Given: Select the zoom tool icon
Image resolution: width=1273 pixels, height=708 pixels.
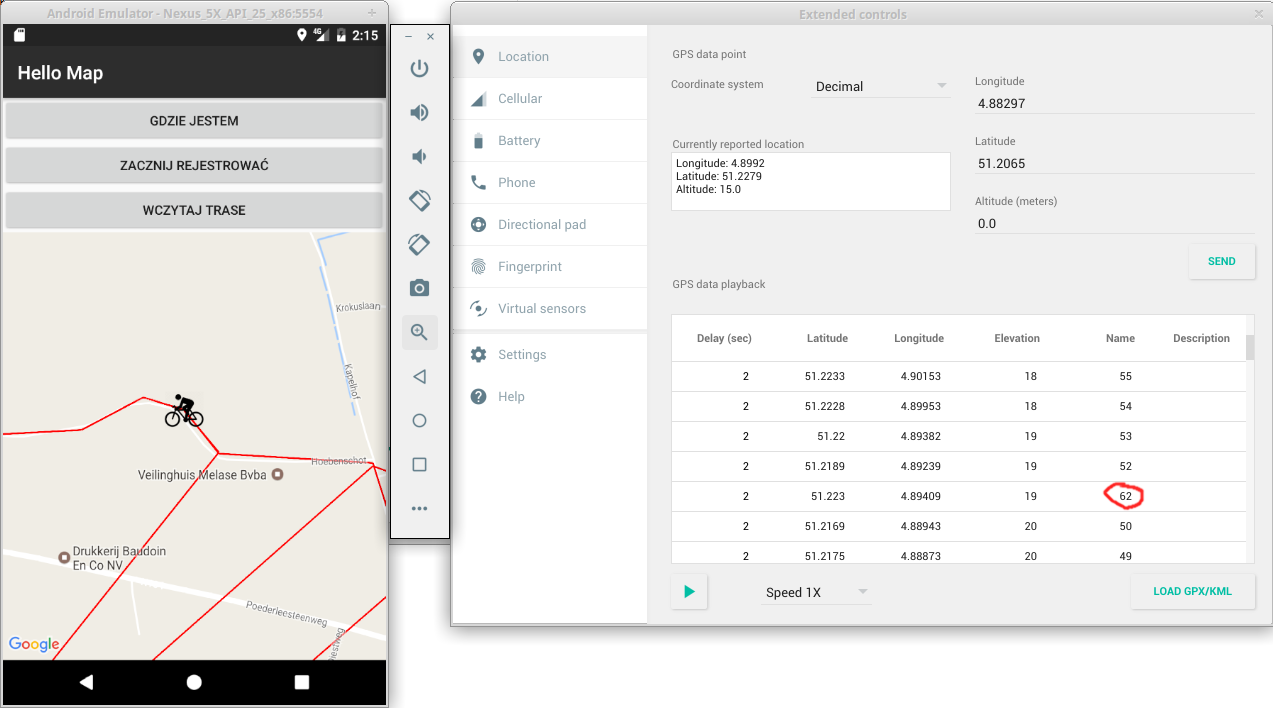Looking at the screenshot, I should pyautogui.click(x=419, y=332).
